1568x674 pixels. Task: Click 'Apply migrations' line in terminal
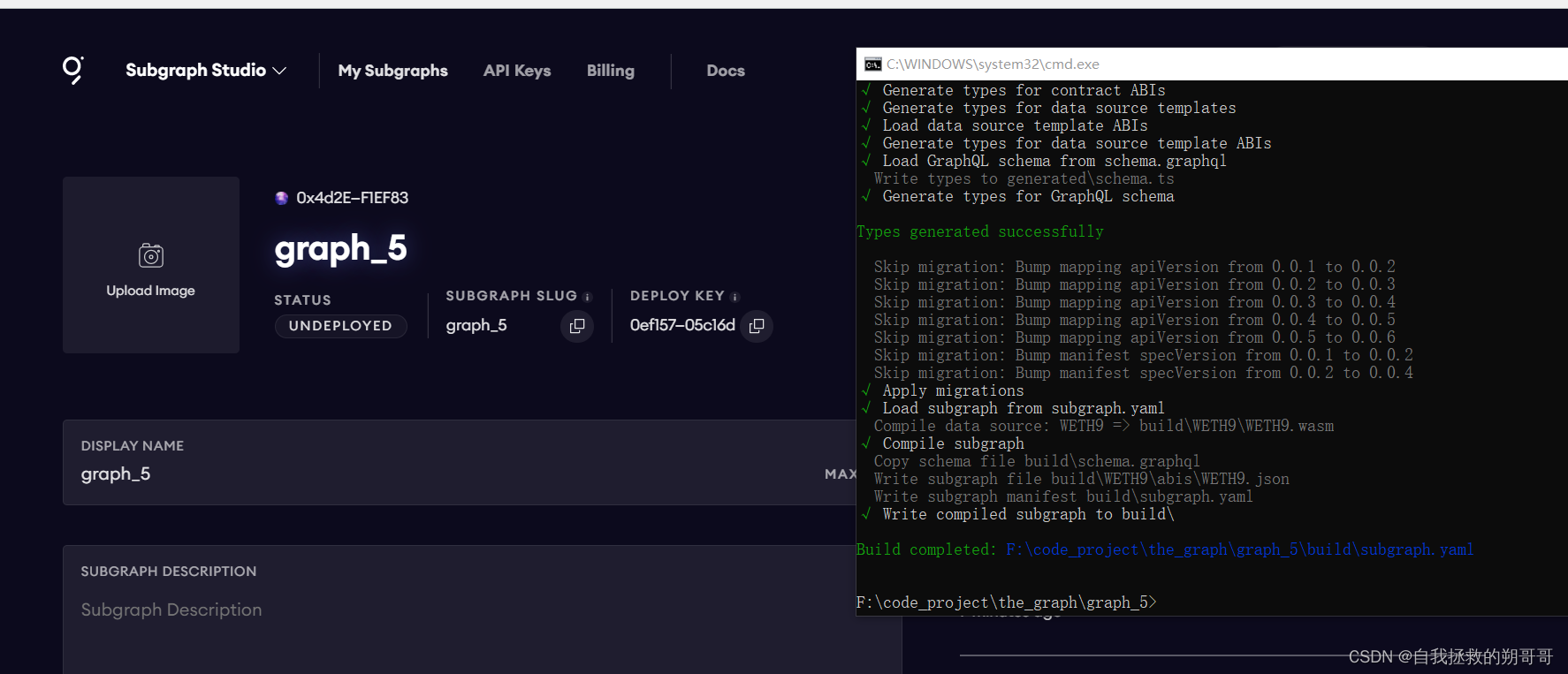[953, 390]
